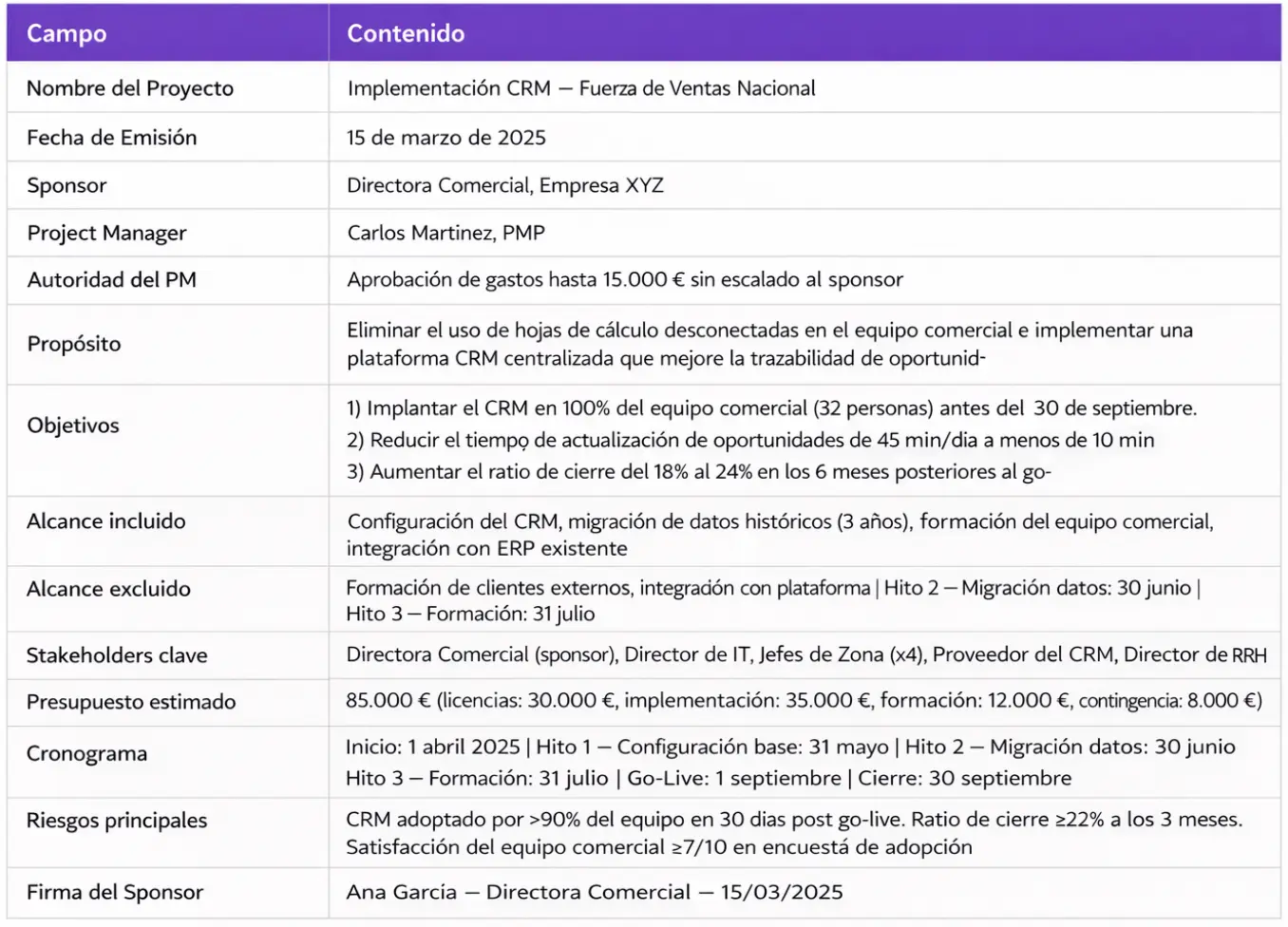Click the Autoridad del PM row label
1288x927 pixels.
point(112,279)
